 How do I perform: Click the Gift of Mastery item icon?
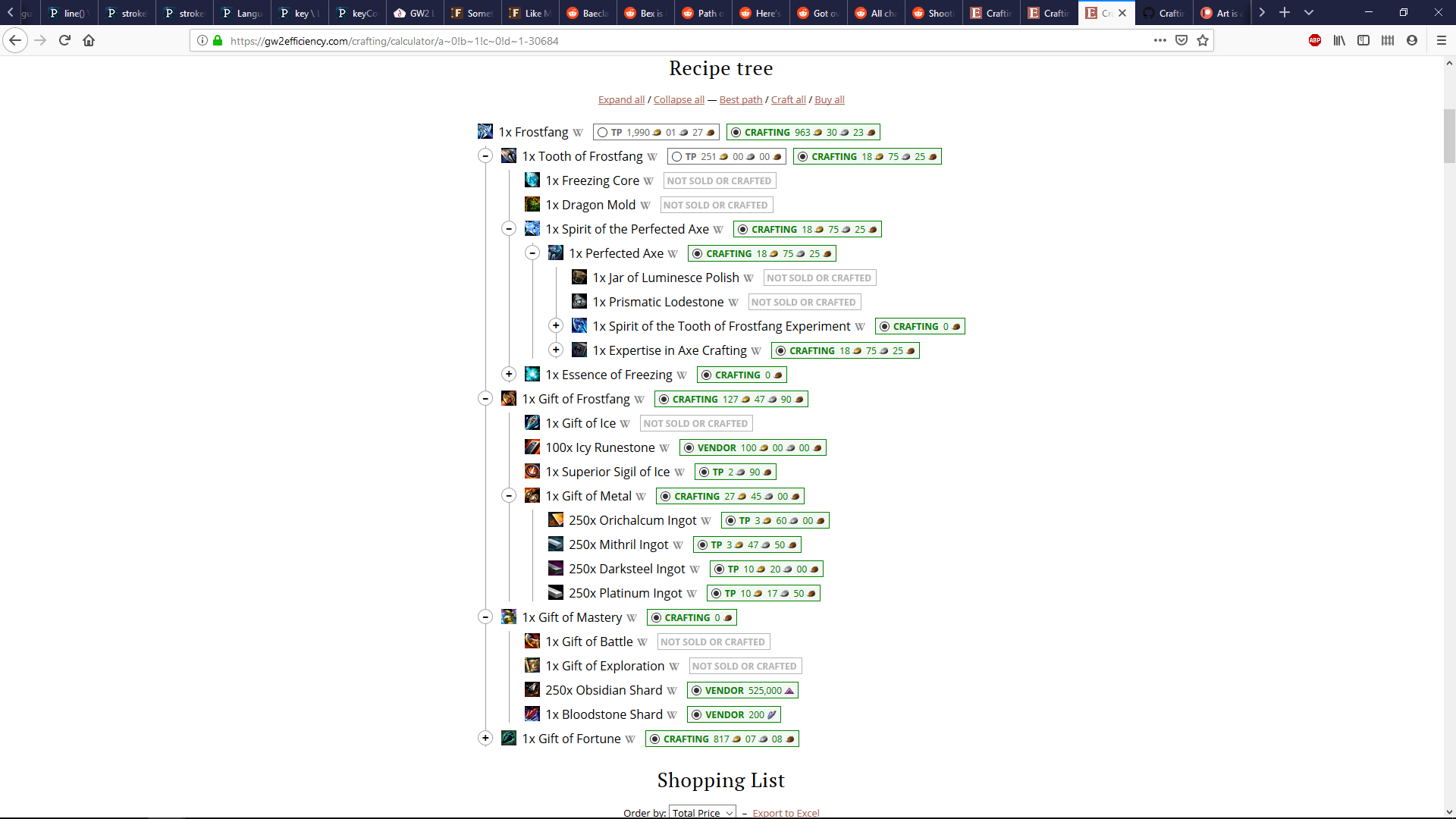(x=509, y=617)
